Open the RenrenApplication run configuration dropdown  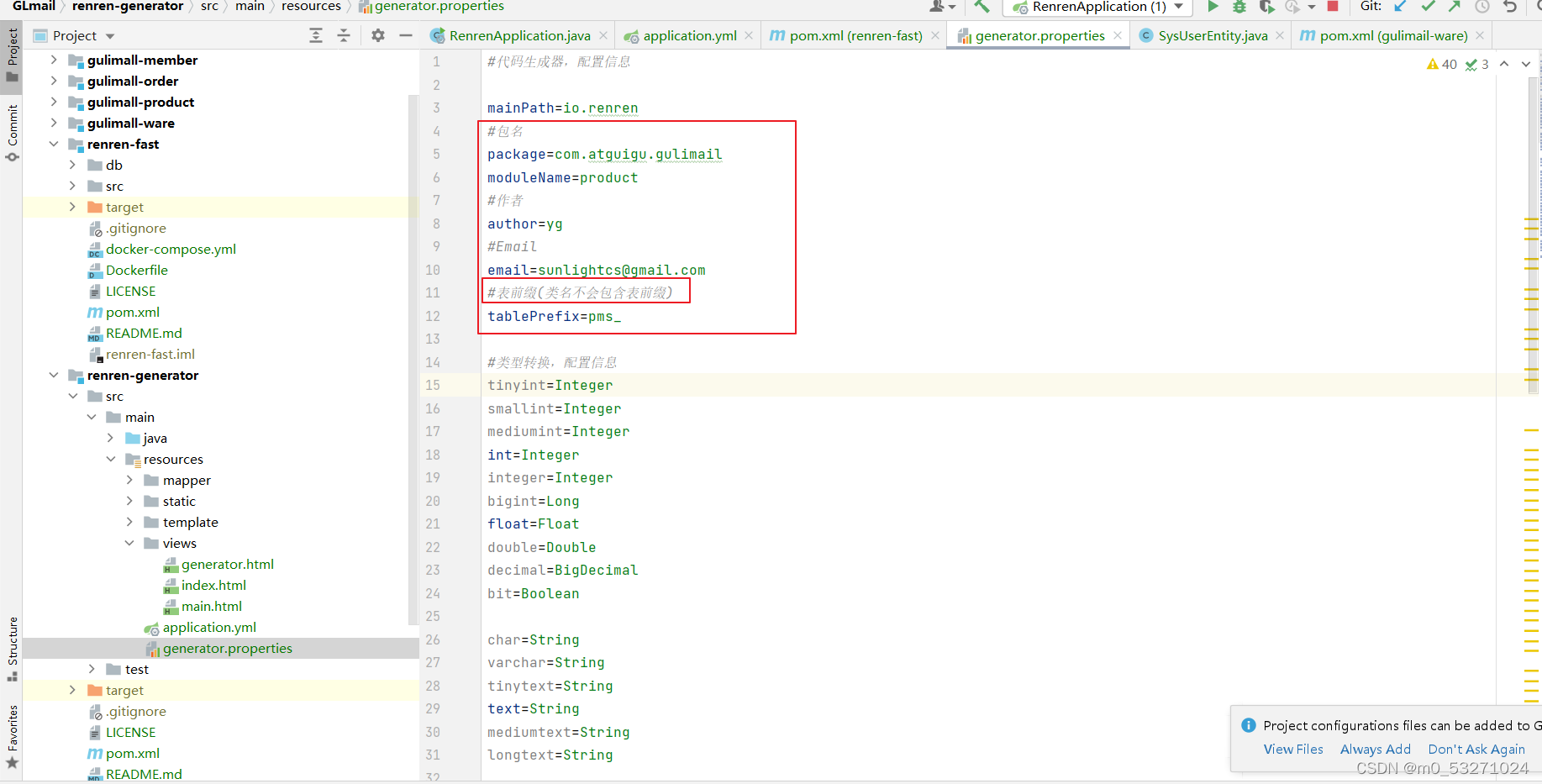pyautogui.click(x=1097, y=7)
